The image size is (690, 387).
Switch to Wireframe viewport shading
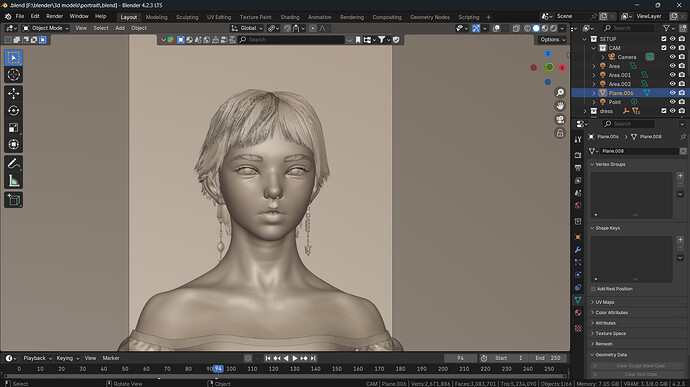(x=527, y=28)
